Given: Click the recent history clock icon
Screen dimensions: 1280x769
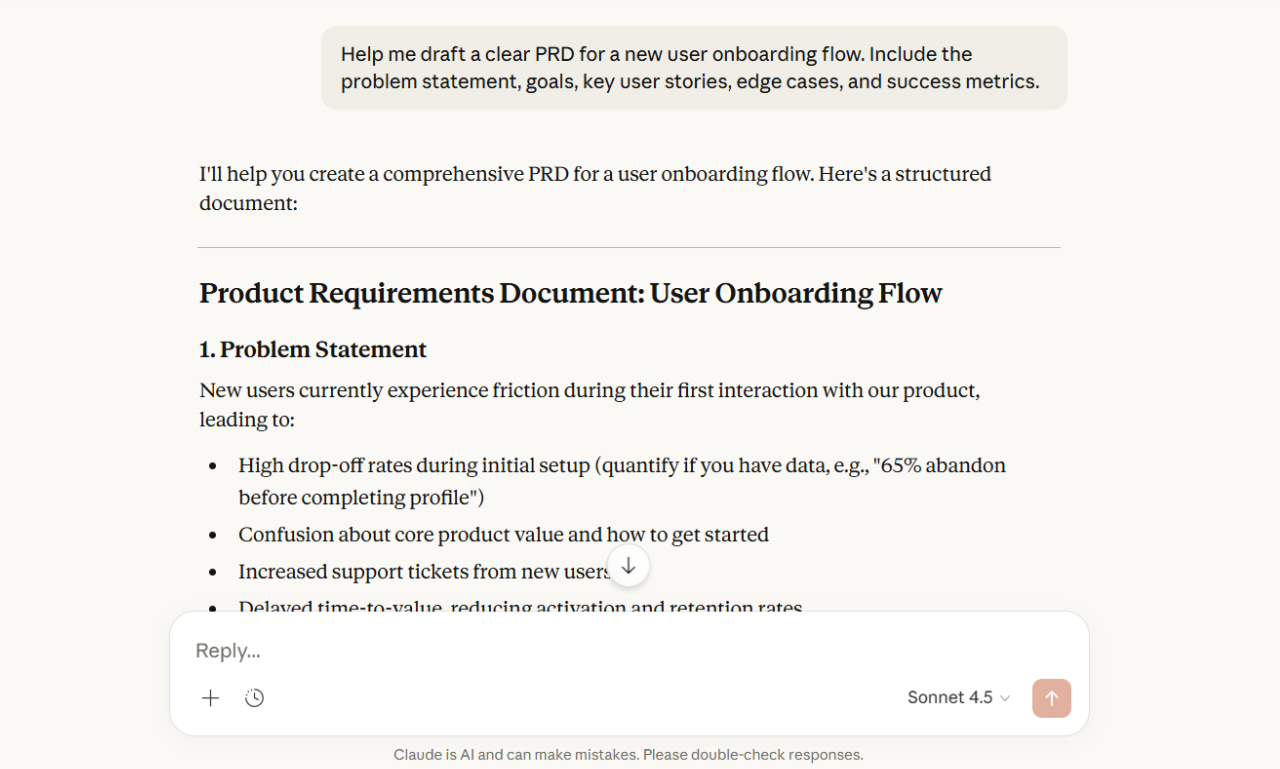Looking at the screenshot, I should 254,697.
